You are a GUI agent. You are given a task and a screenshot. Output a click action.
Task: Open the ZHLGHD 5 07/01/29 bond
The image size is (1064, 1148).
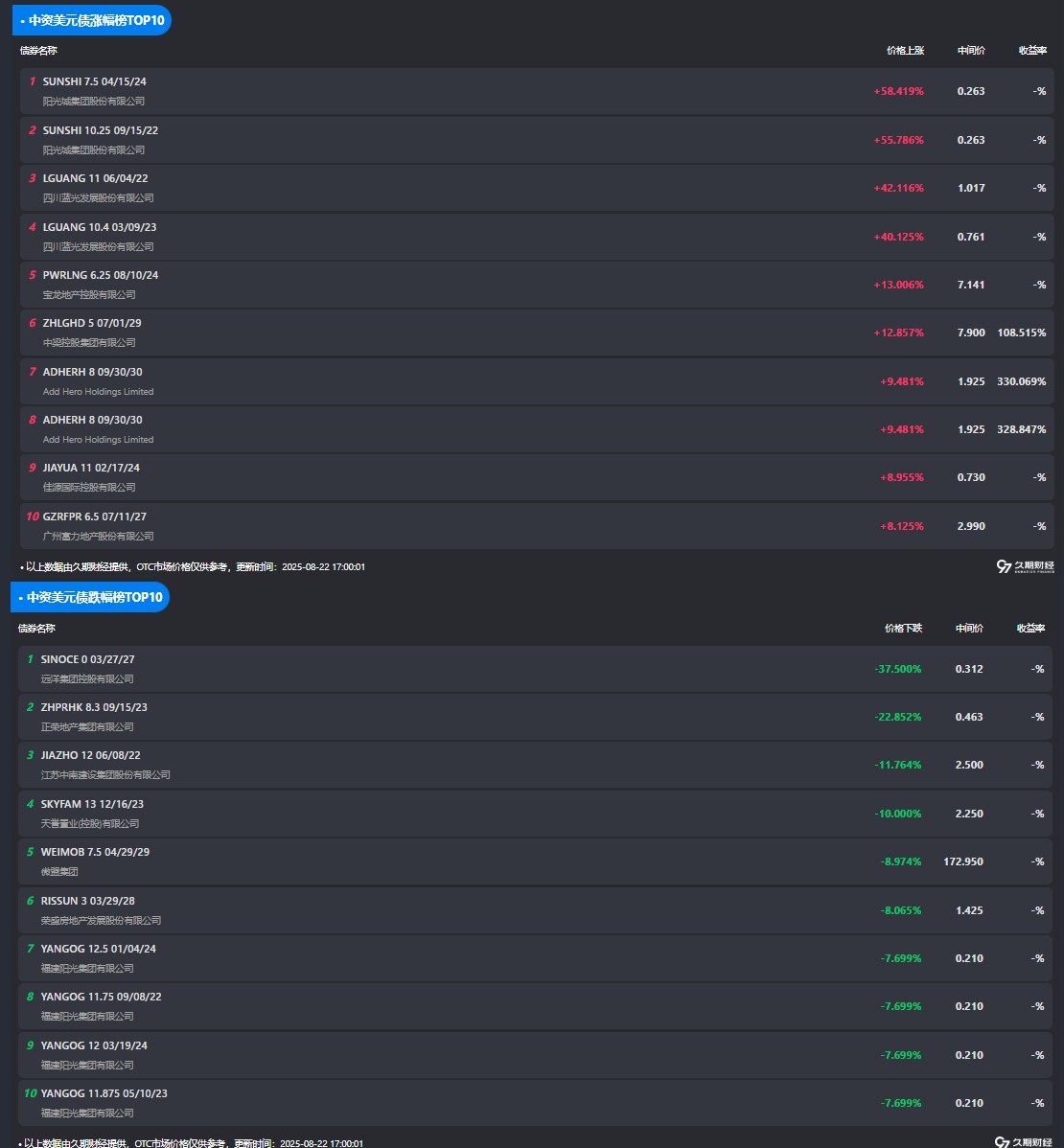[92, 323]
